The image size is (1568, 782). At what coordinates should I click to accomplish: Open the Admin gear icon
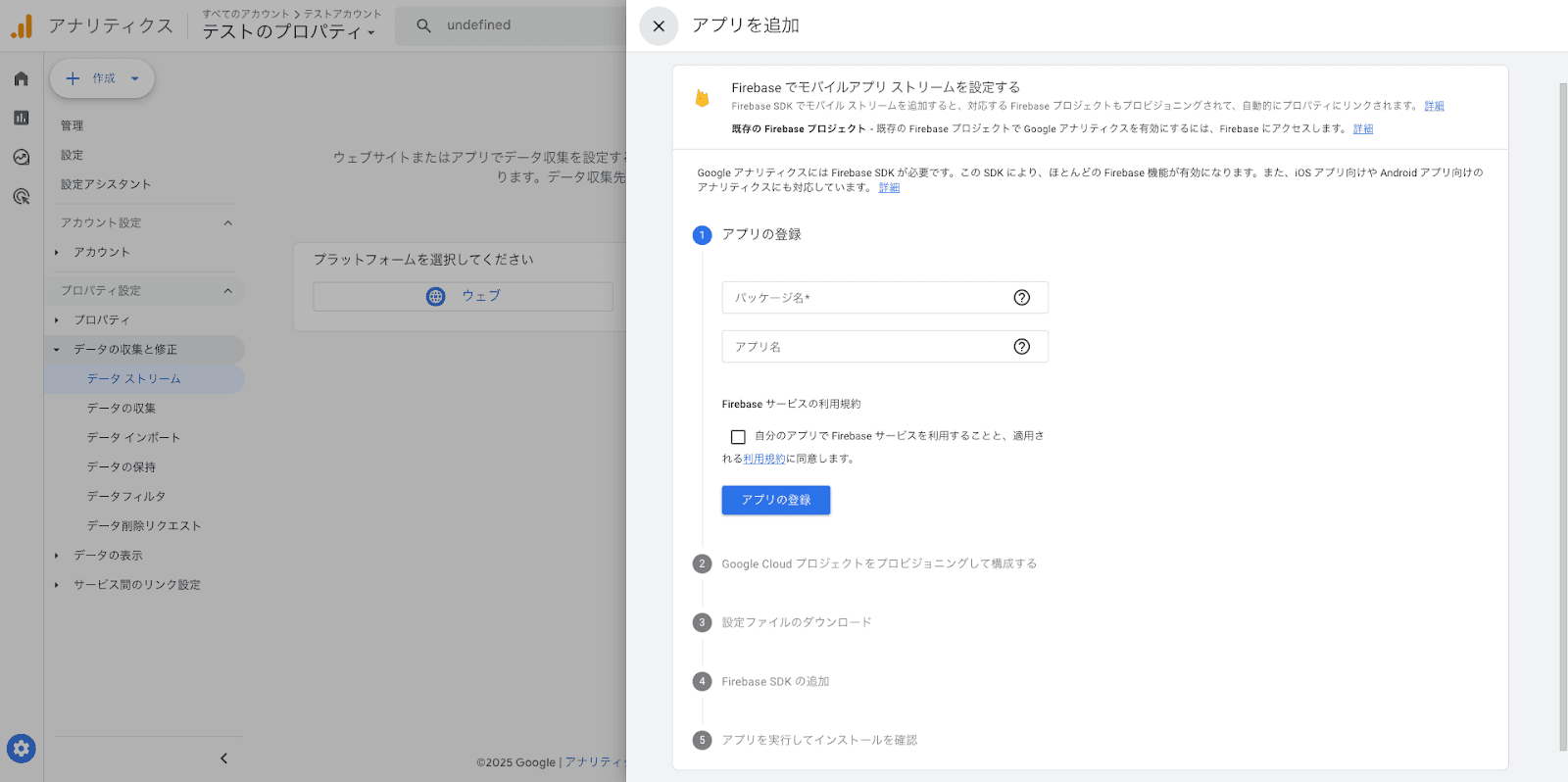(x=22, y=749)
